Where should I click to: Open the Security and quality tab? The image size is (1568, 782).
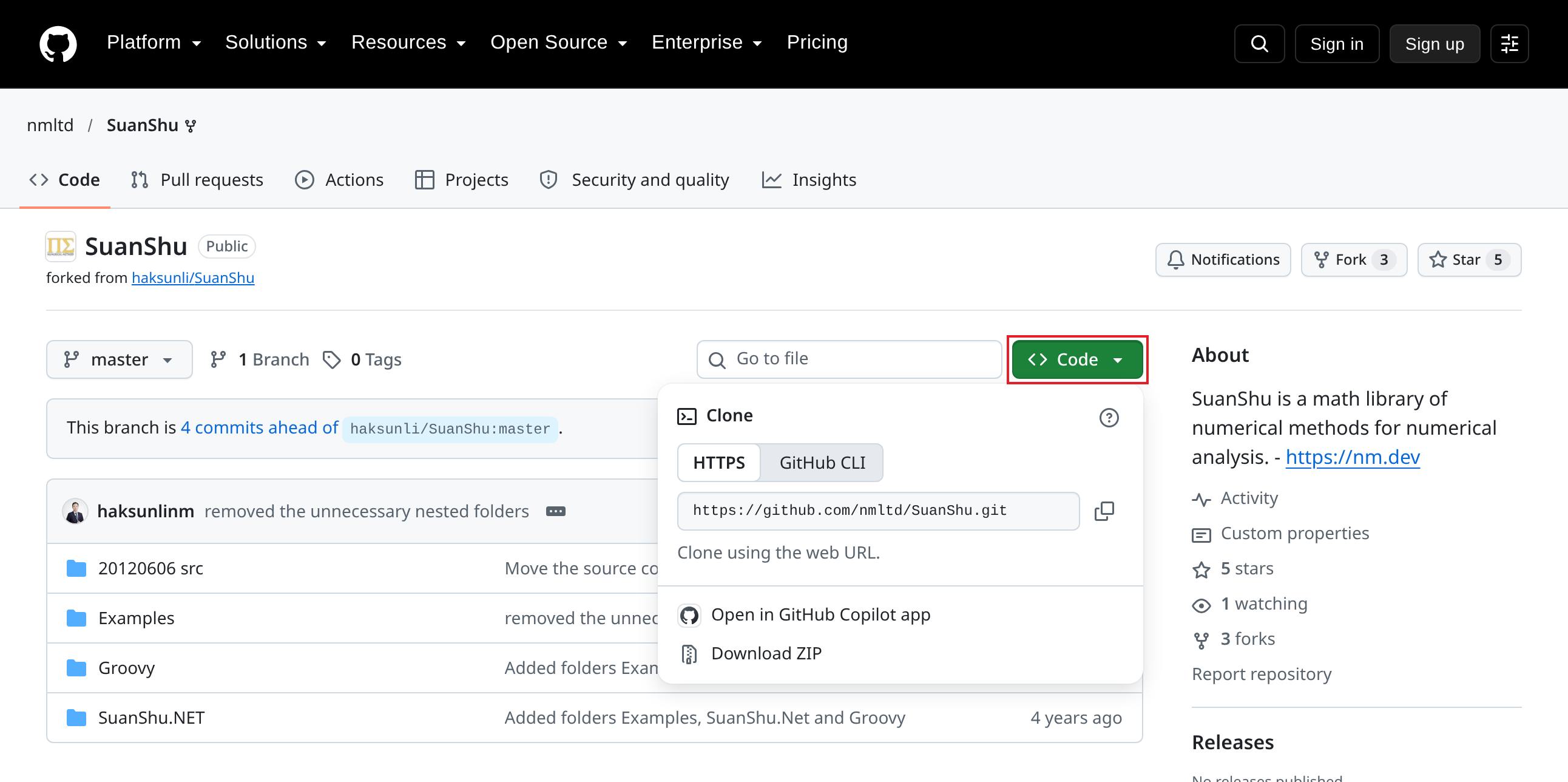[x=634, y=180]
